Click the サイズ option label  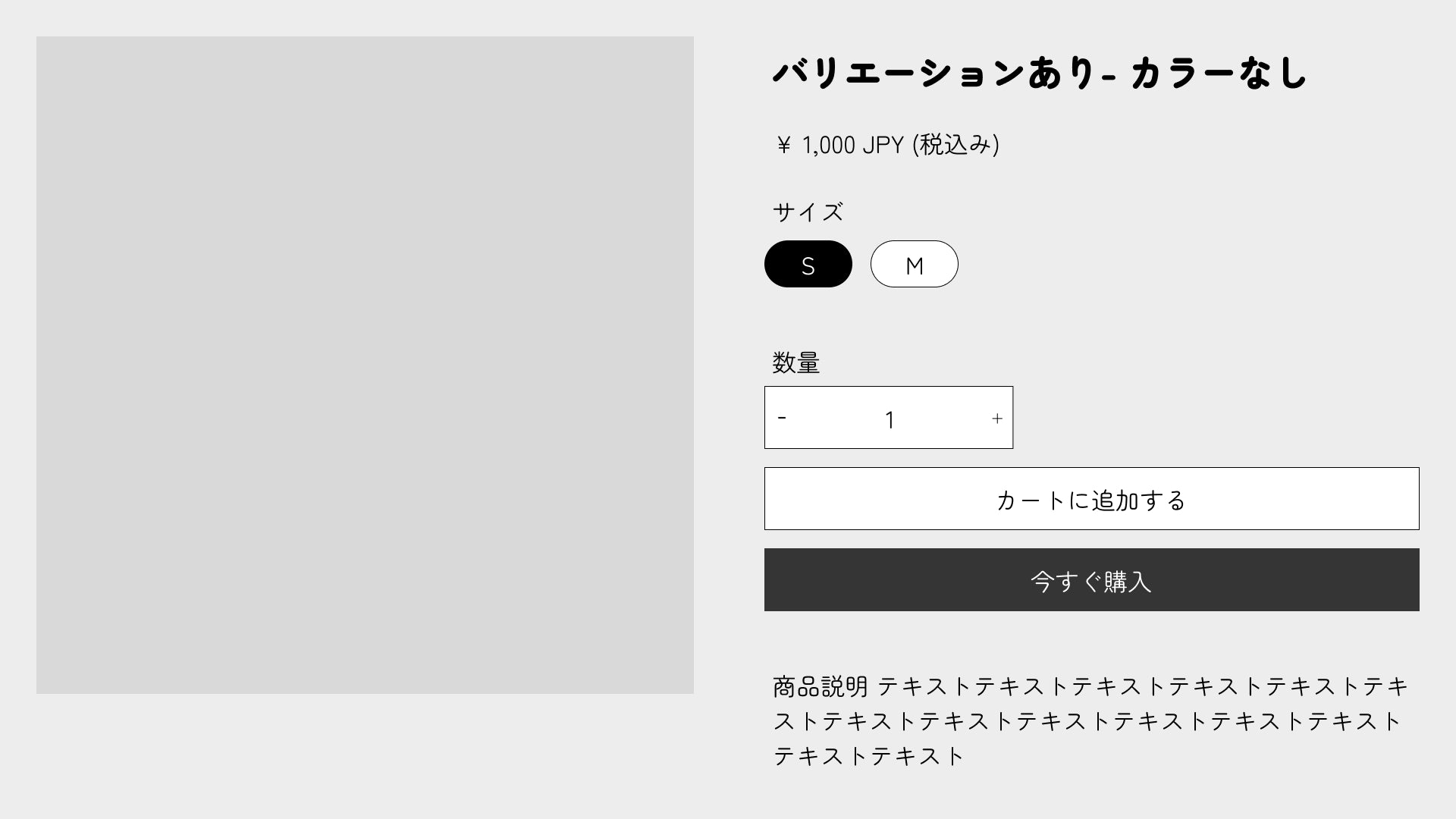pos(808,212)
